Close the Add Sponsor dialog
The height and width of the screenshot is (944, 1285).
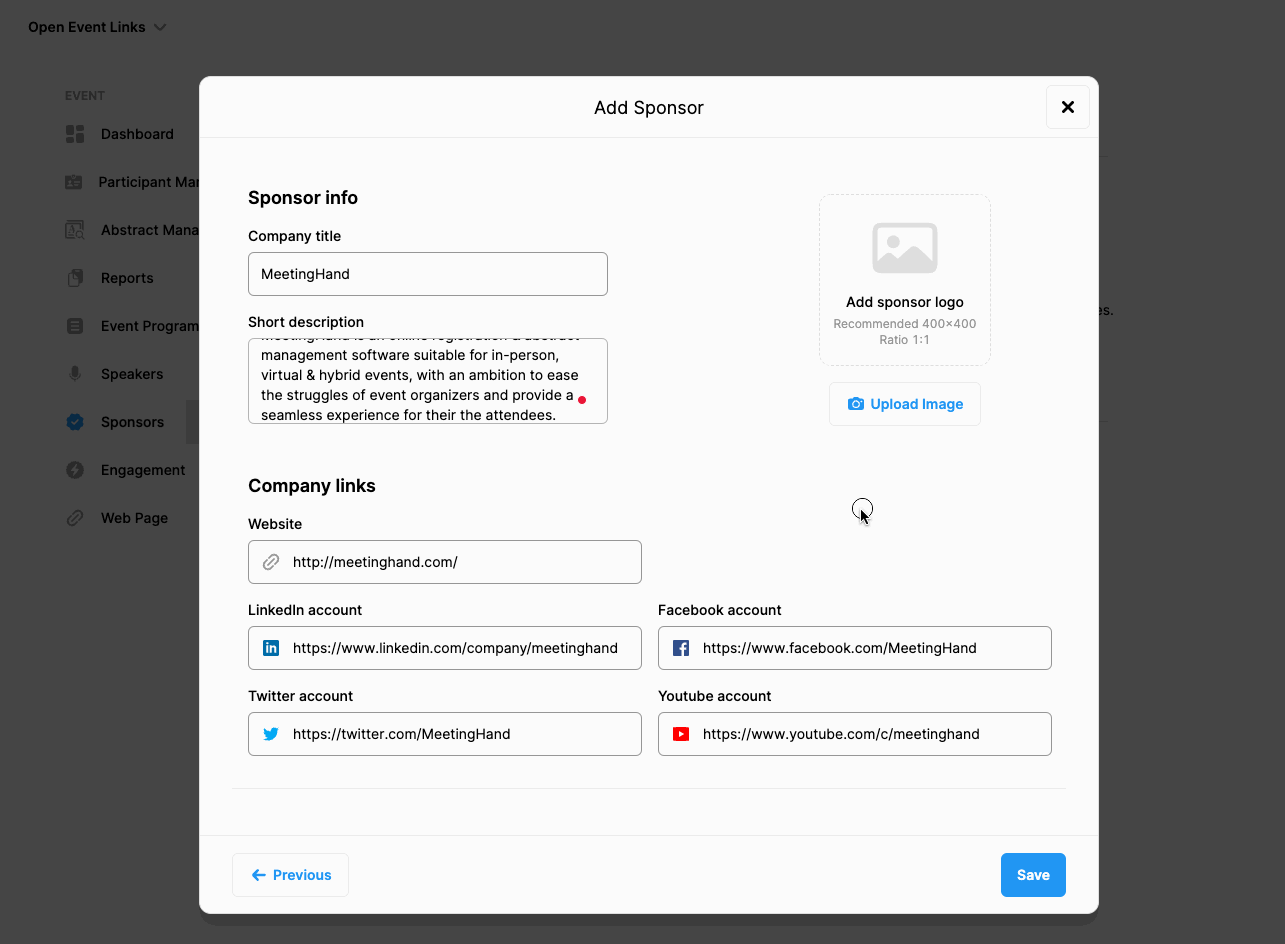point(1067,107)
